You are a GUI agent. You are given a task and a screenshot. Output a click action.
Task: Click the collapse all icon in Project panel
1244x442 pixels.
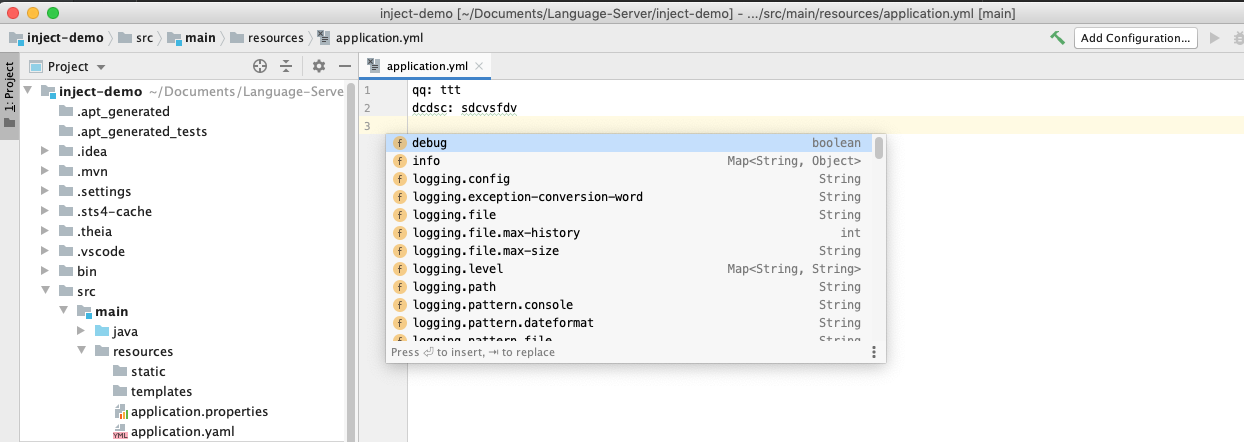click(286, 66)
